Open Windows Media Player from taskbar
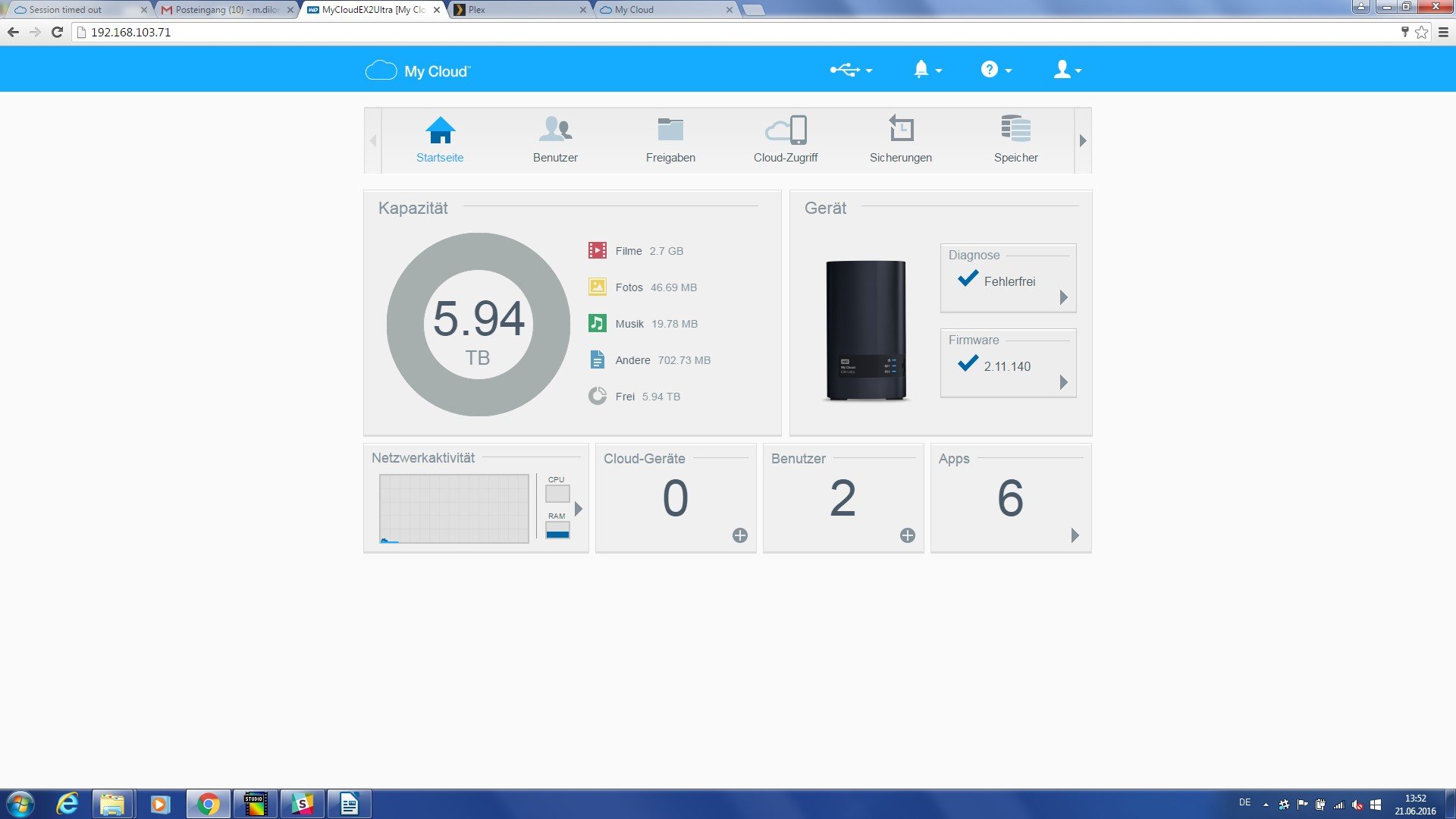Image resolution: width=1456 pixels, height=819 pixels. point(159,804)
